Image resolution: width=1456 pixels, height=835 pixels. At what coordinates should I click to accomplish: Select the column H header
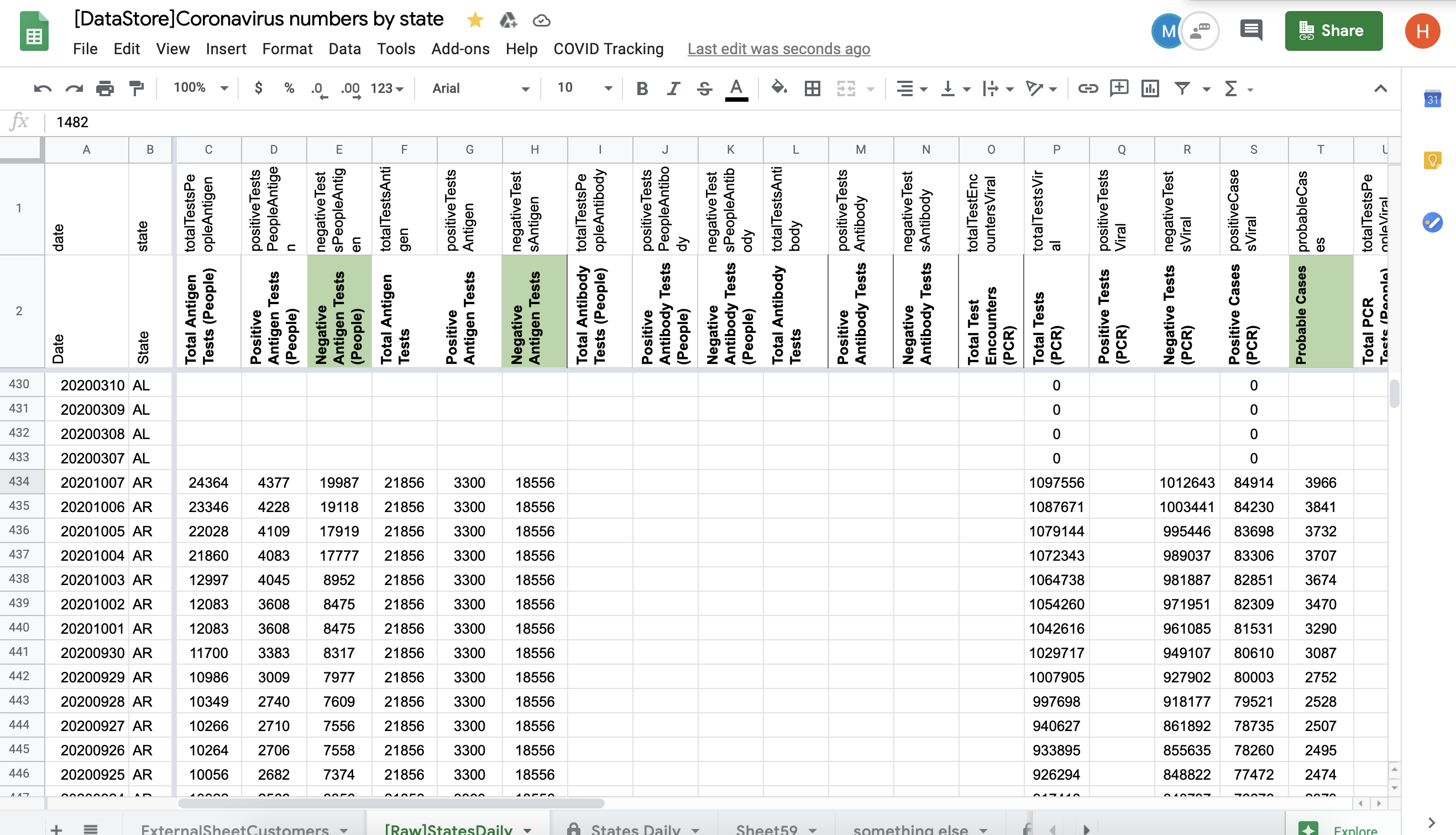[534, 150]
